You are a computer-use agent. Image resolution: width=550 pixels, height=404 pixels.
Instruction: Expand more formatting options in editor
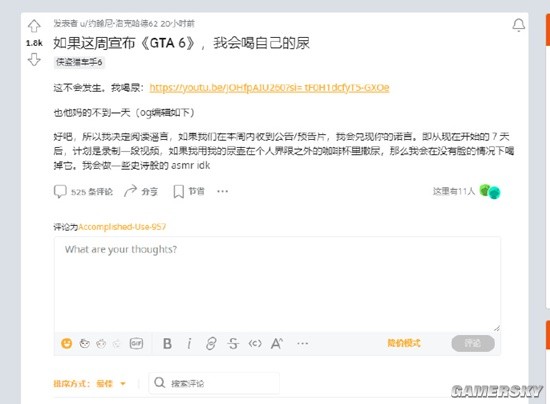tap(302, 344)
